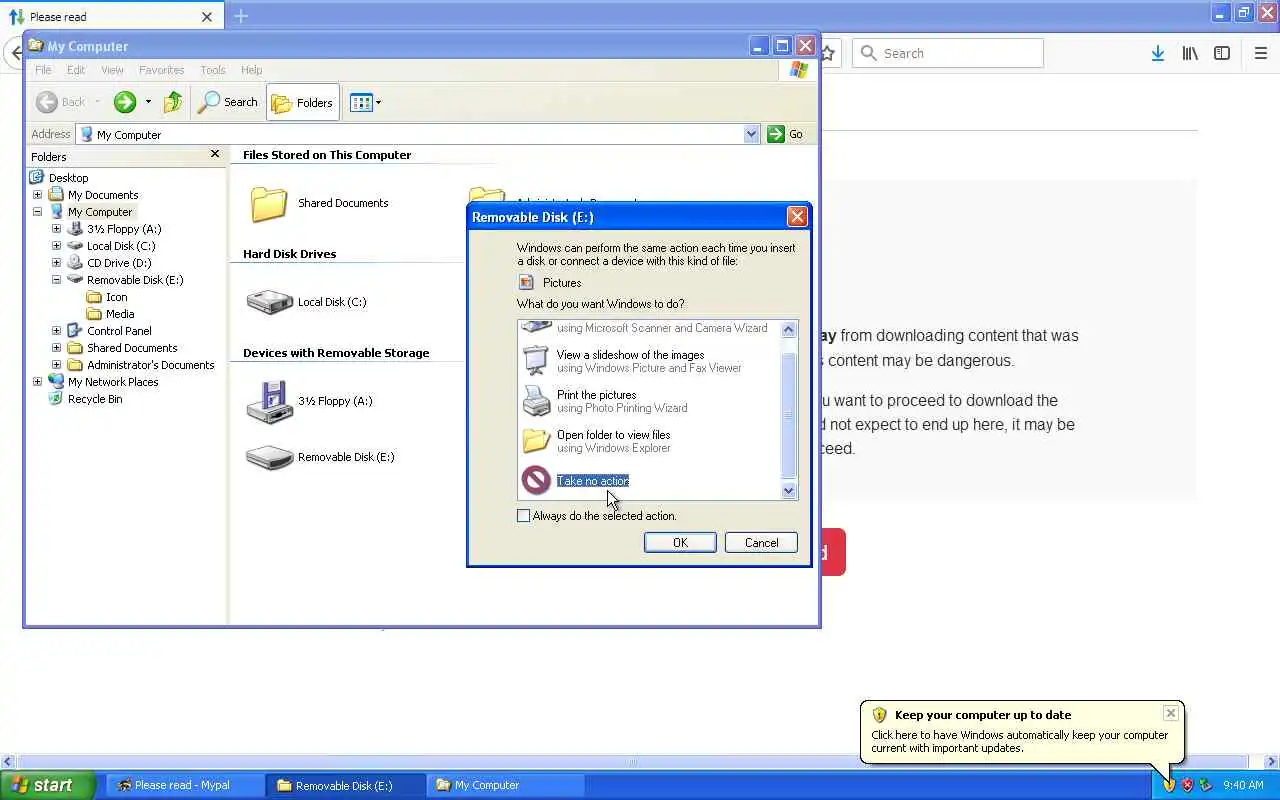Expand My Documents tree node
Screen dimensions: 1280x800
(x=38, y=195)
